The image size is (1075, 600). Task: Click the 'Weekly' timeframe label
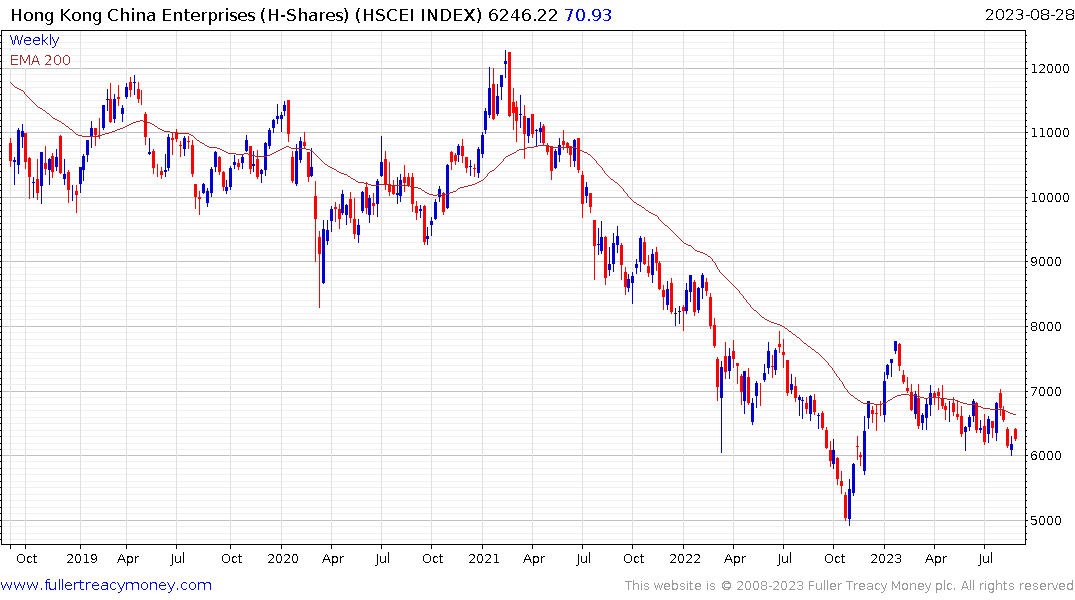point(34,40)
